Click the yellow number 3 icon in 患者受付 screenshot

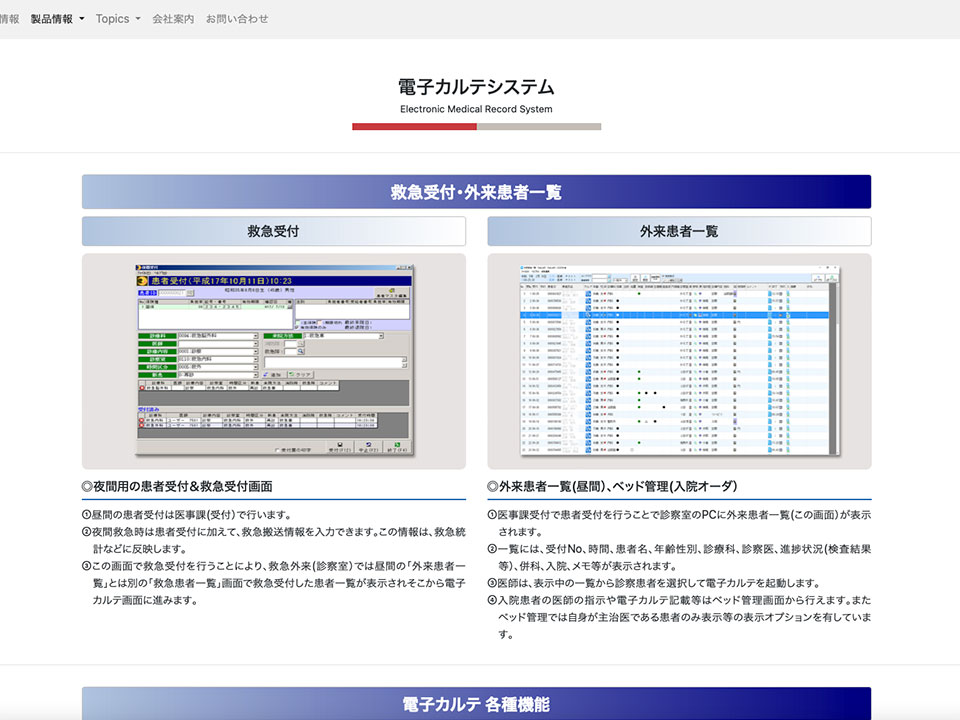tap(142, 281)
